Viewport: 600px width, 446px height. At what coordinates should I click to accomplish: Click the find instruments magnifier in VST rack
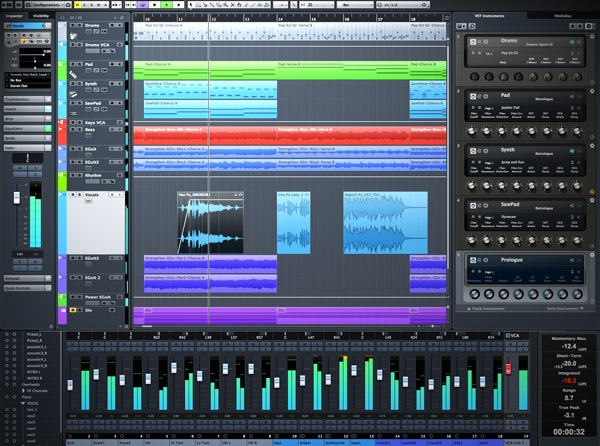[x=472, y=26]
